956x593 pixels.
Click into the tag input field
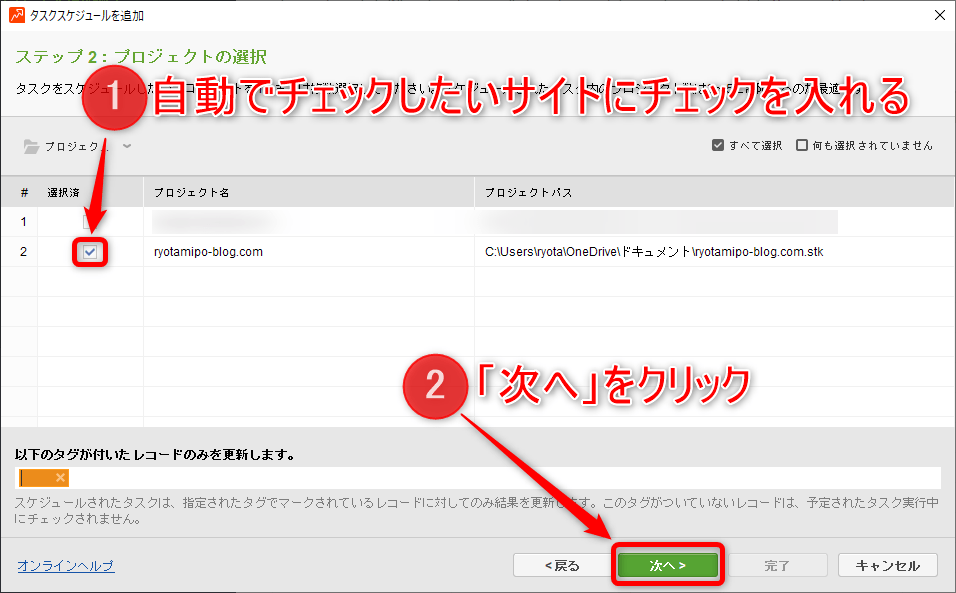500,478
